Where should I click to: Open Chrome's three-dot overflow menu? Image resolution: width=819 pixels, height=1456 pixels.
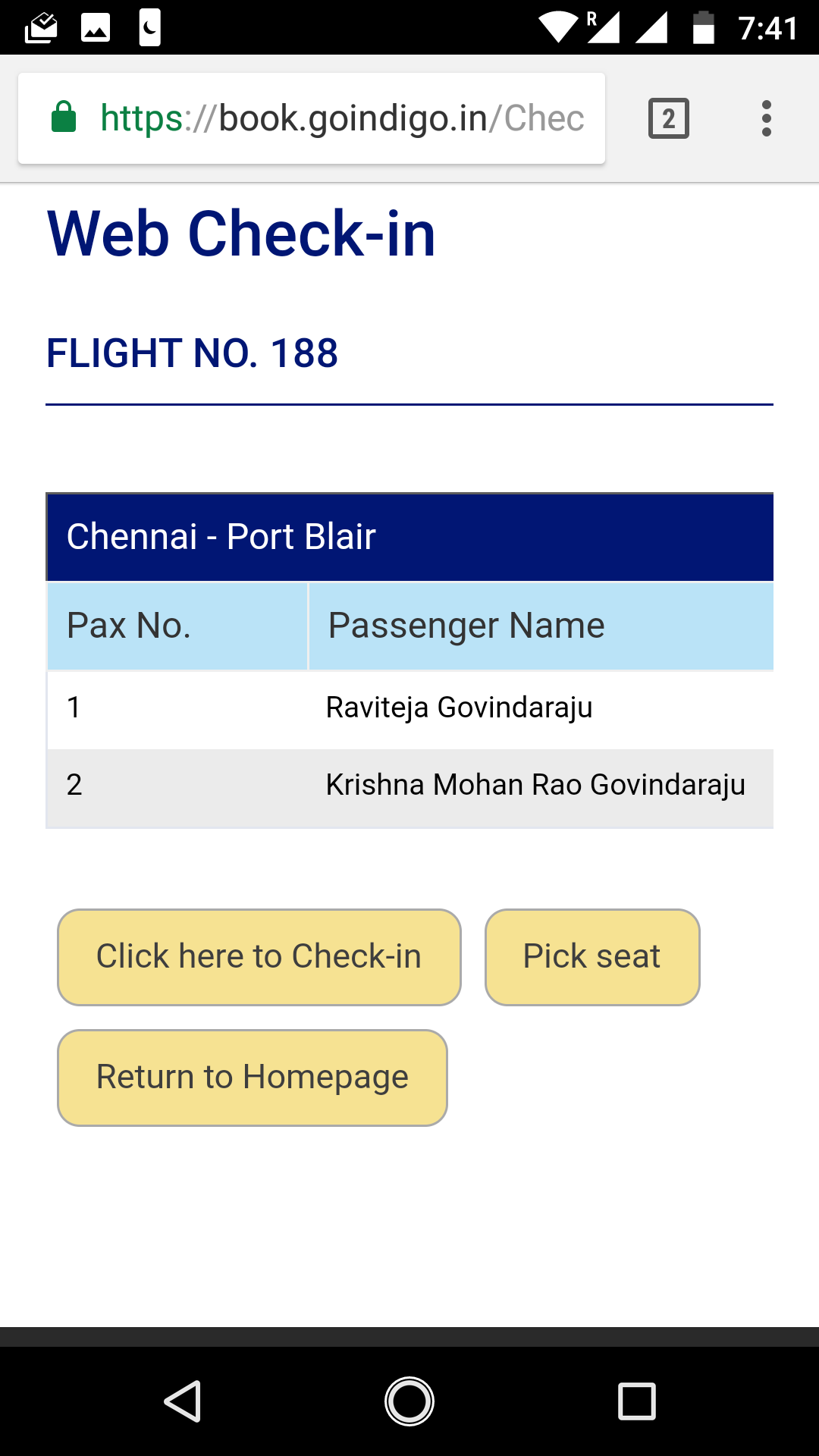pyautogui.click(x=767, y=118)
